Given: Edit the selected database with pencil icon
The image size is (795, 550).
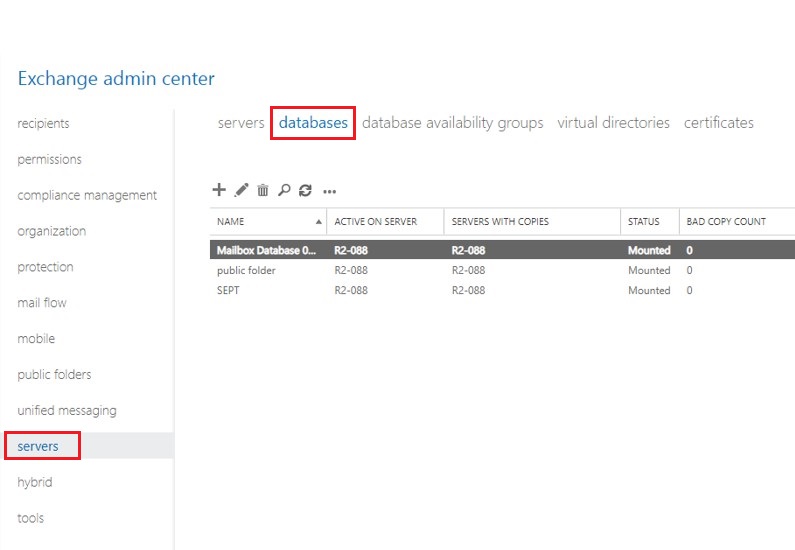Looking at the screenshot, I should (x=241, y=190).
